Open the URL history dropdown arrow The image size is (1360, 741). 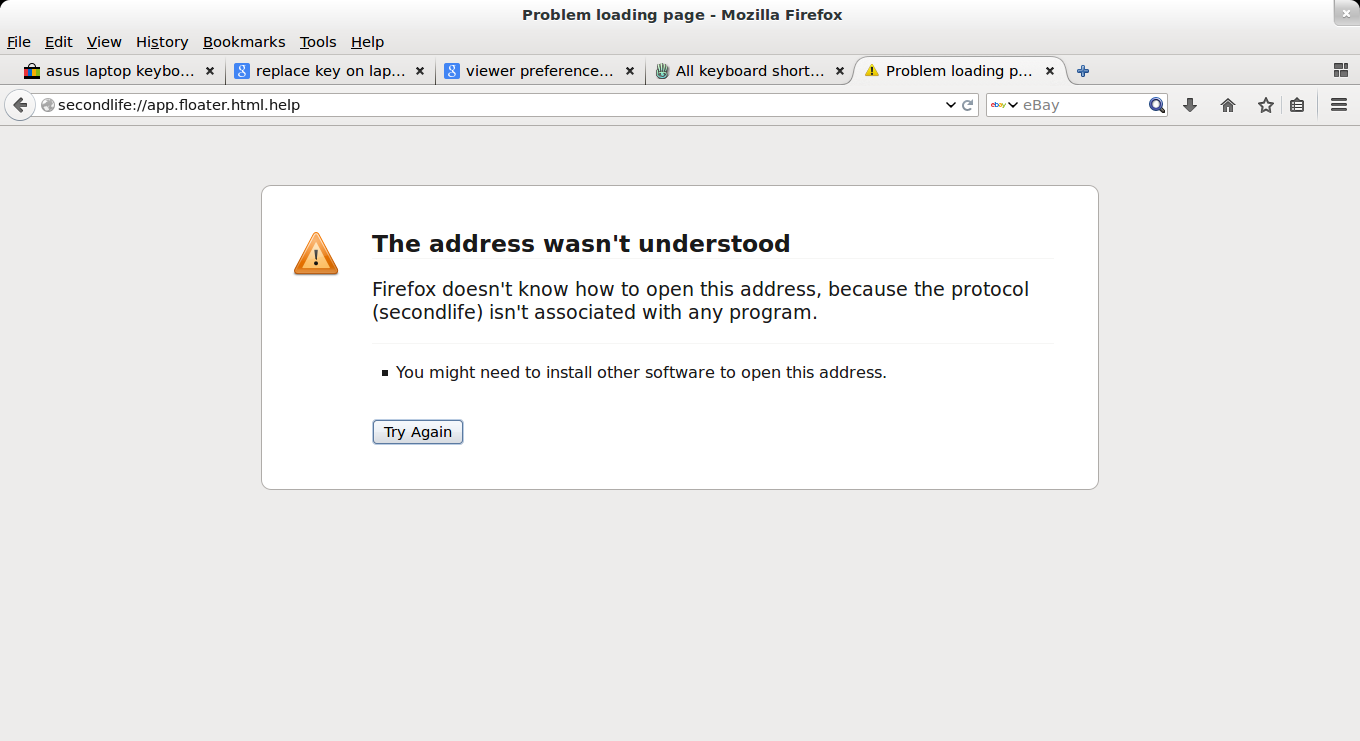[950, 105]
